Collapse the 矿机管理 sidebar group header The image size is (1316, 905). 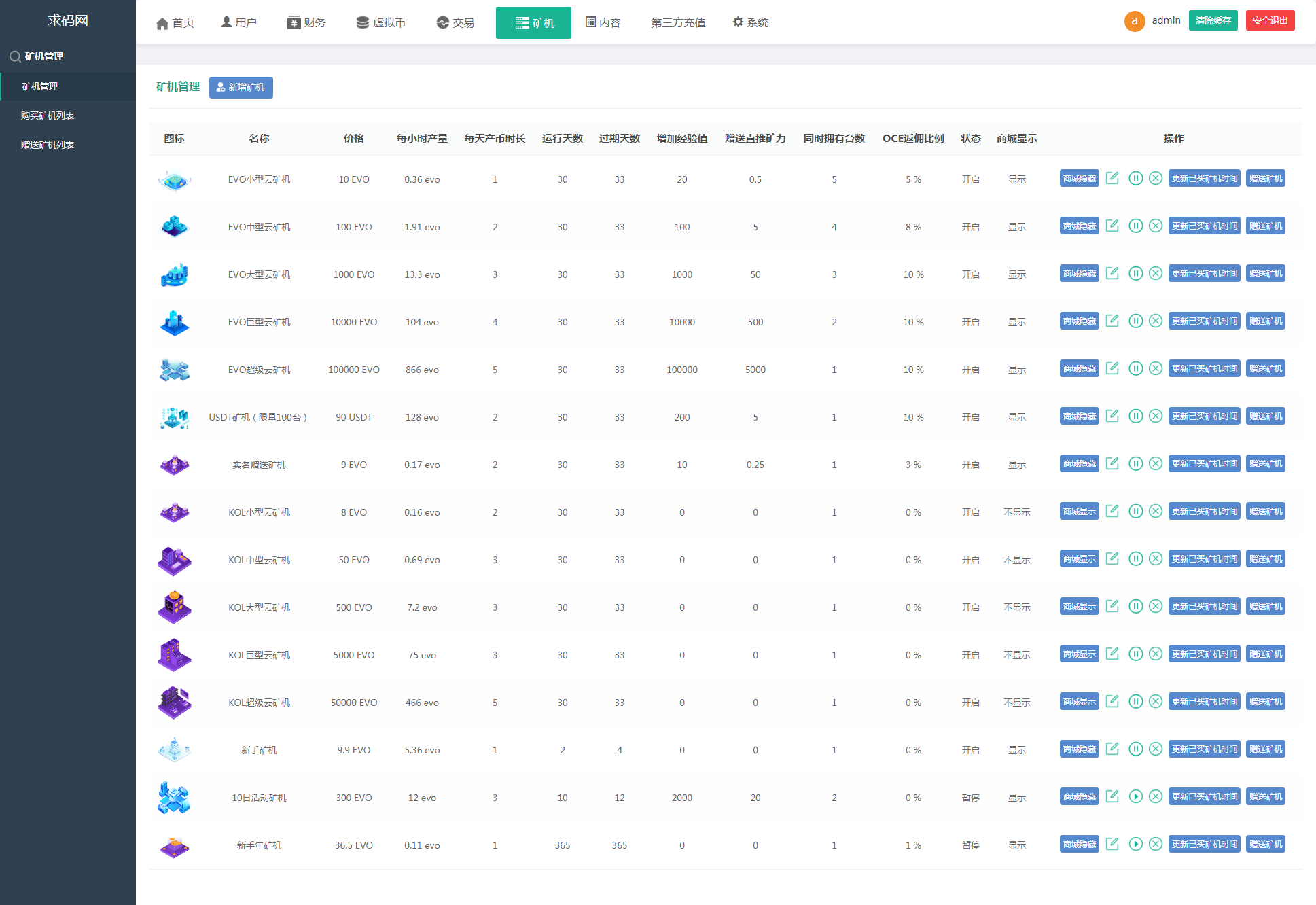click(x=68, y=56)
